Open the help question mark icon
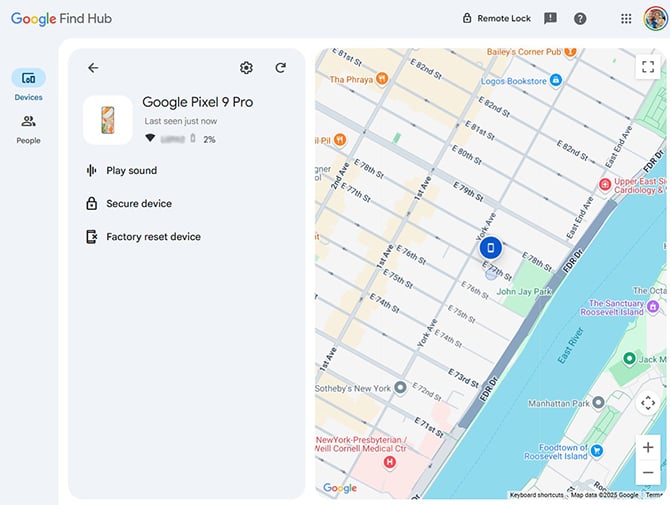The image size is (670, 505). click(580, 18)
